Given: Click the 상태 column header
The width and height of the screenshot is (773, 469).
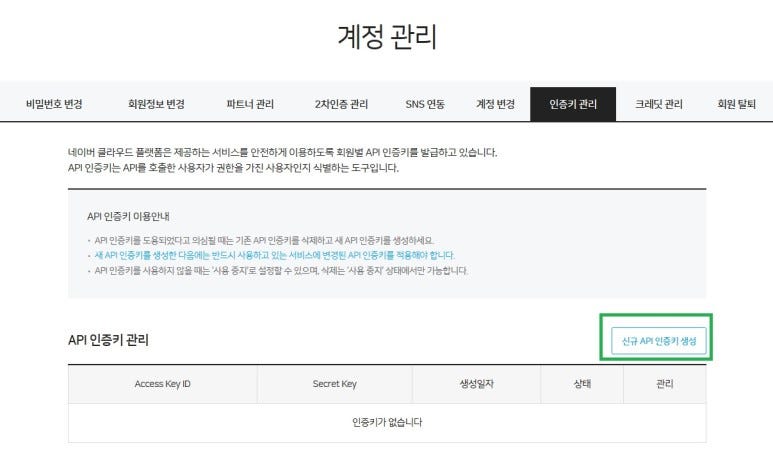Looking at the screenshot, I should pos(582,384).
